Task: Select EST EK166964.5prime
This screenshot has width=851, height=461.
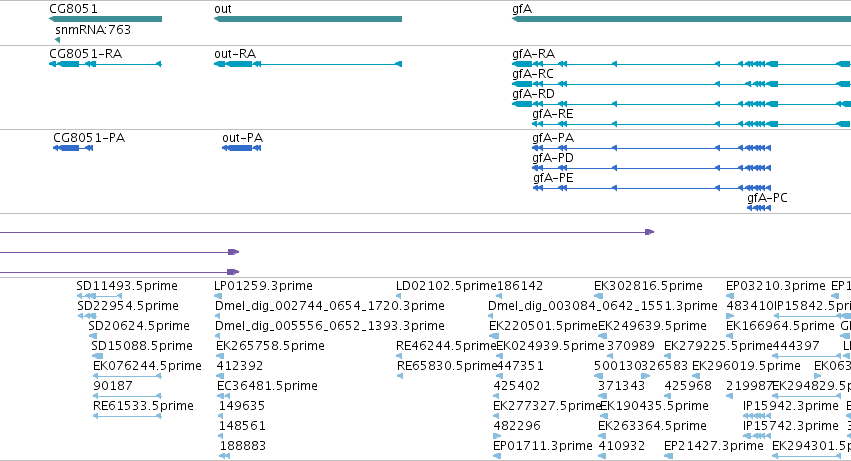Action: [x=780, y=326]
